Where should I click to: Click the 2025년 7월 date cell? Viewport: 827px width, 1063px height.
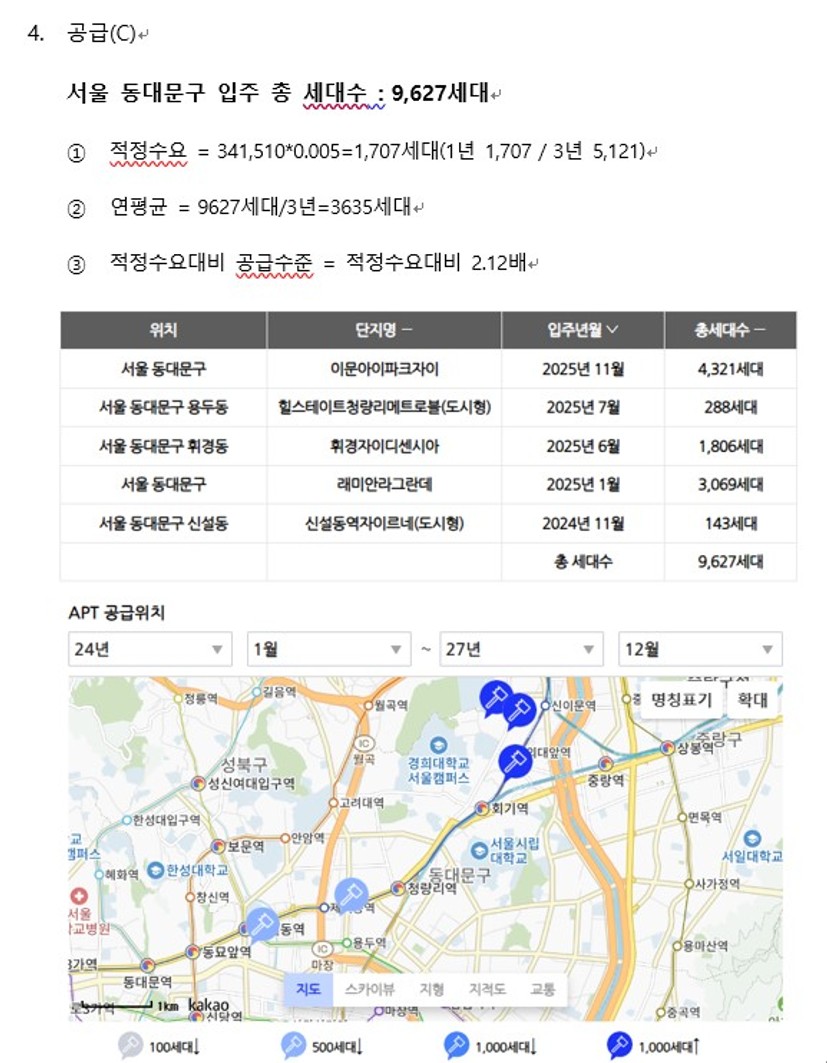point(583,407)
